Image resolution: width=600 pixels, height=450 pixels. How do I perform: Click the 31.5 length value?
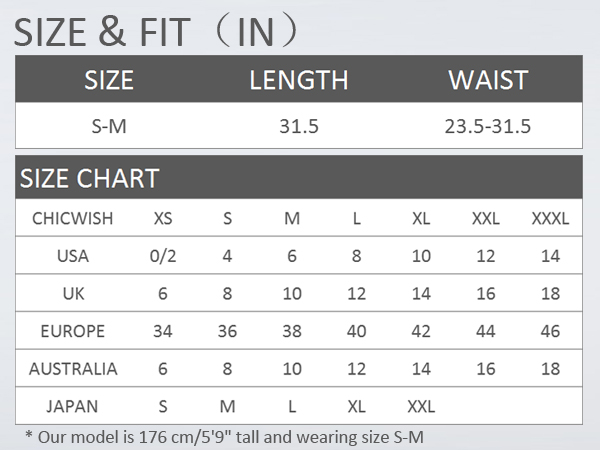tap(299, 126)
